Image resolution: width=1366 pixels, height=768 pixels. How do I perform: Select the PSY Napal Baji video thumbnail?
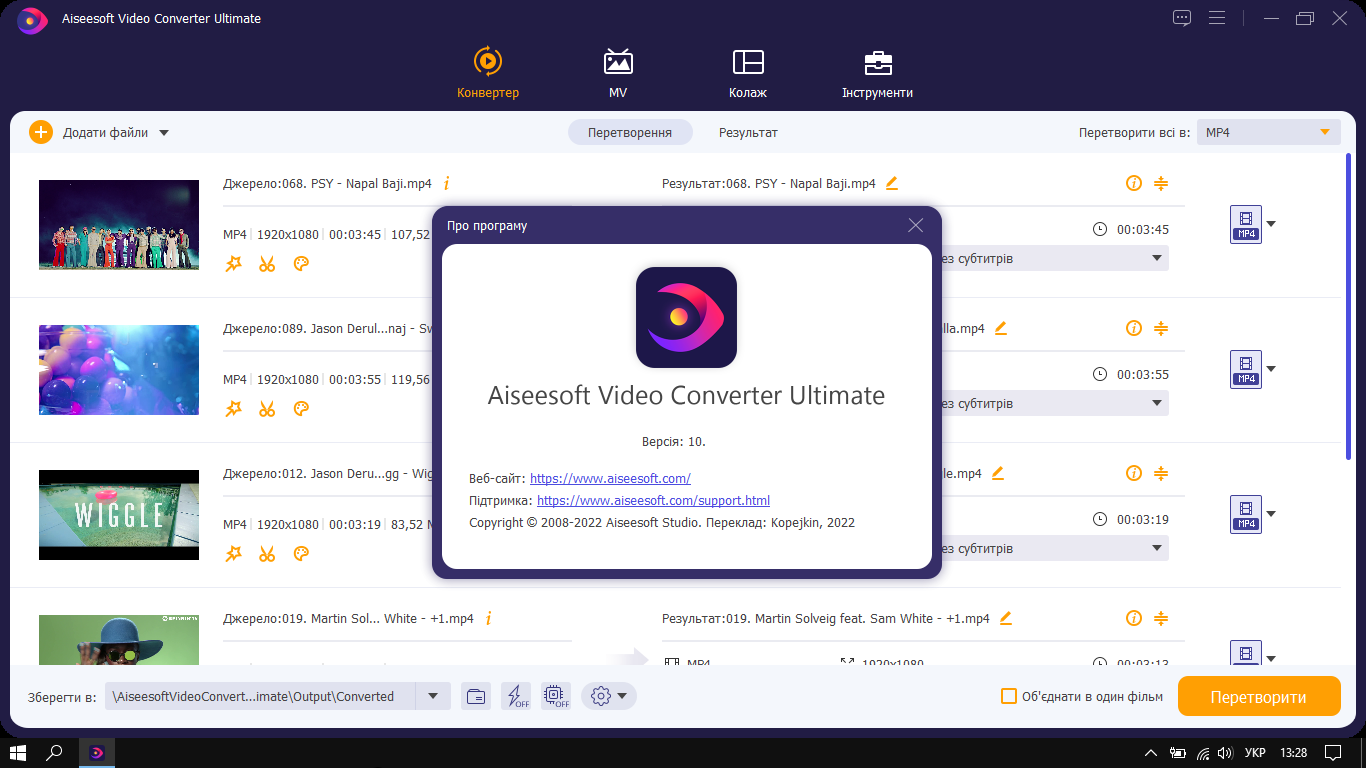(119, 224)
